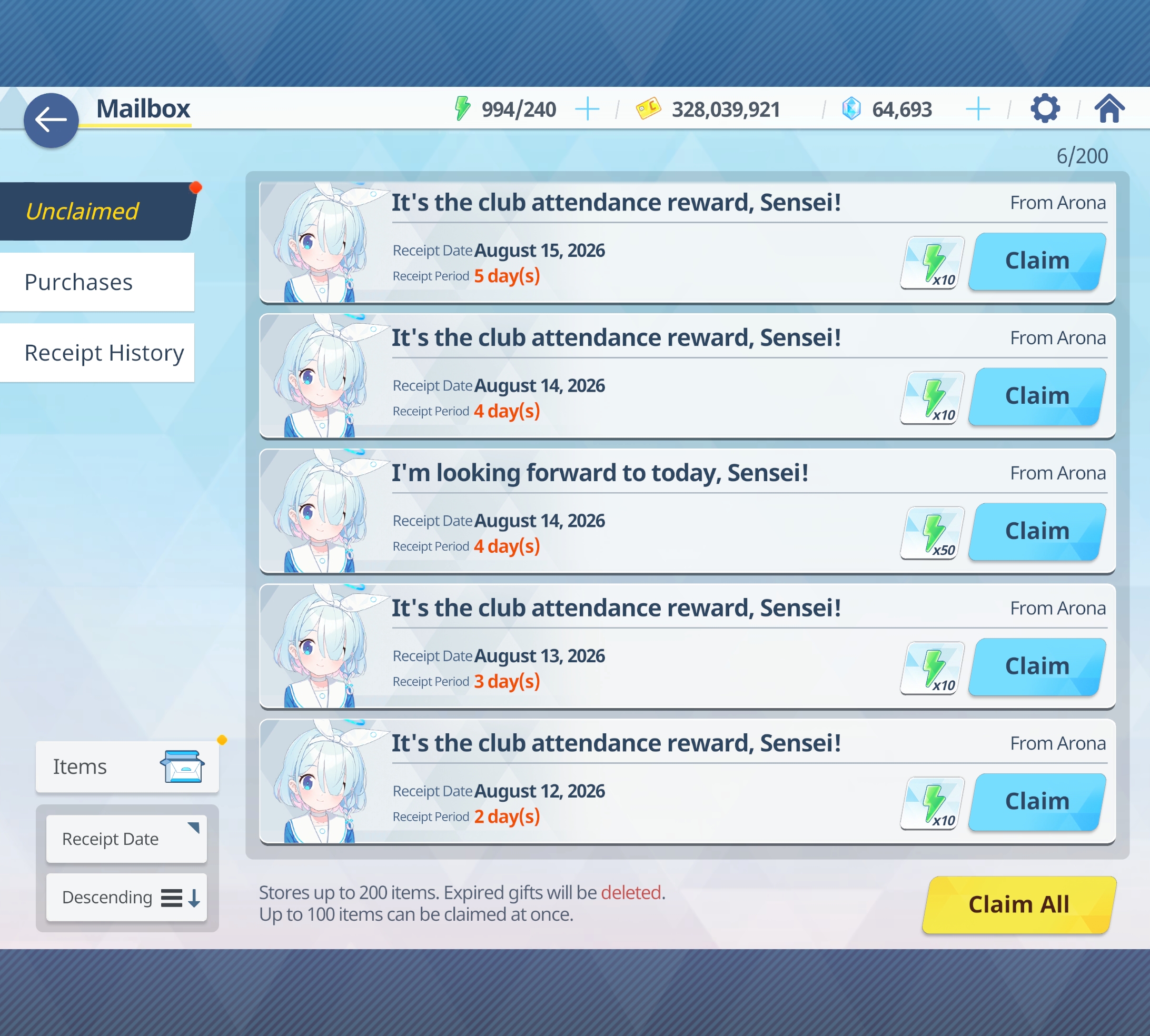Tap the '3 day(s)' receipt period
This screenshot has width=1150, height=1036.
coord(507,681)
